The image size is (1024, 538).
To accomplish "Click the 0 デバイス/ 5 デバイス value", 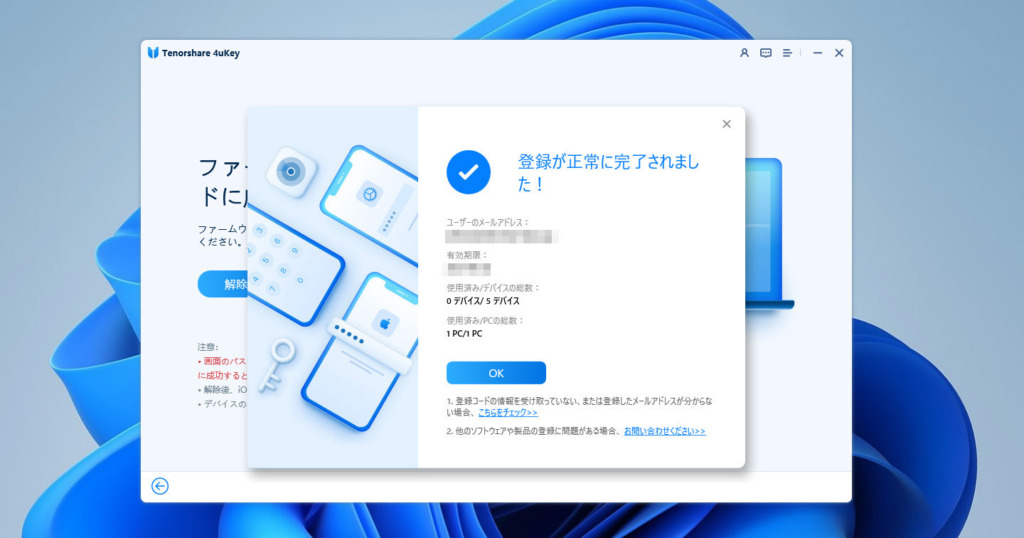I will pyautogui.click(x=483, y=301).
